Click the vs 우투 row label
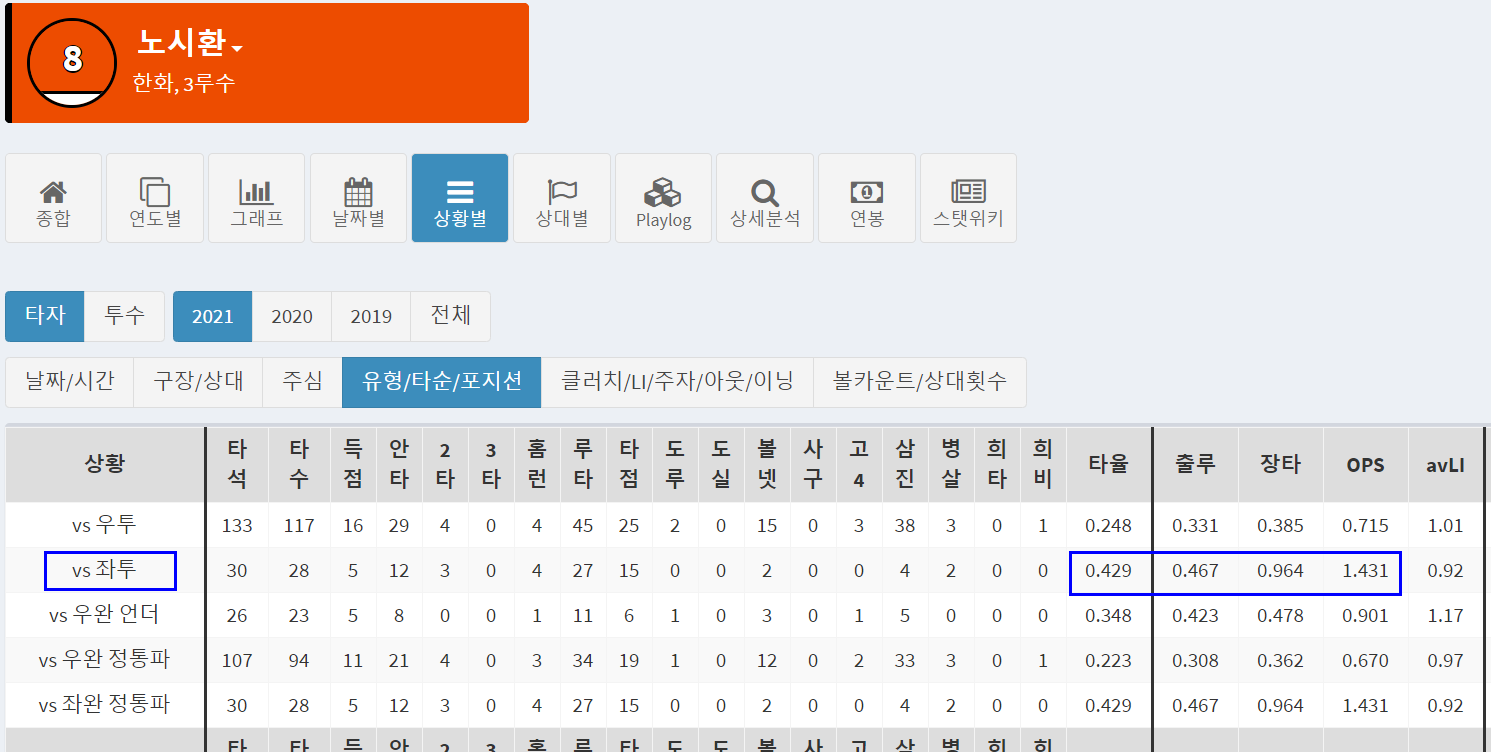1491x752 pixels. [x=104, y=525]
